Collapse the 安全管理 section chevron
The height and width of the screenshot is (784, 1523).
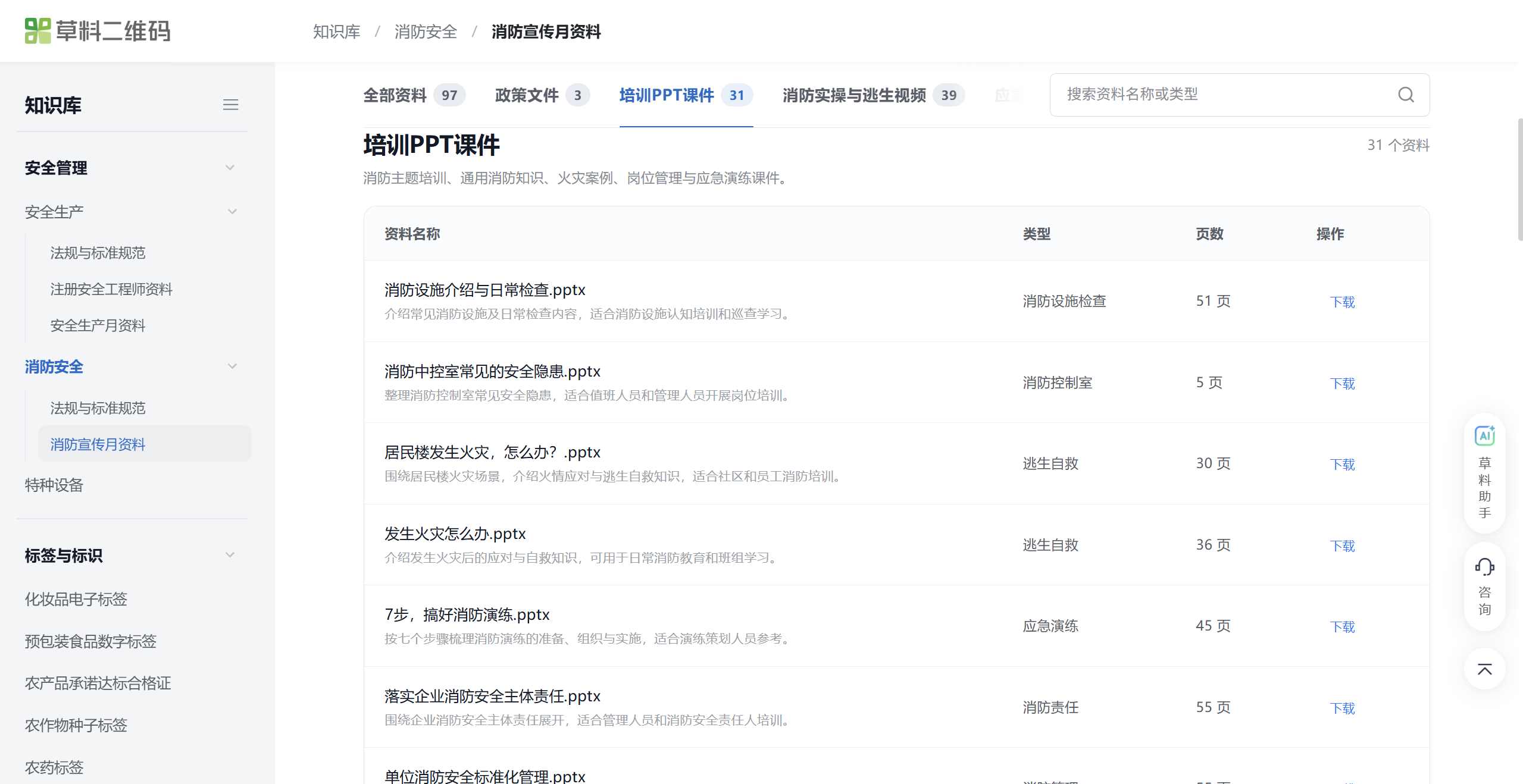coord(230,168)
